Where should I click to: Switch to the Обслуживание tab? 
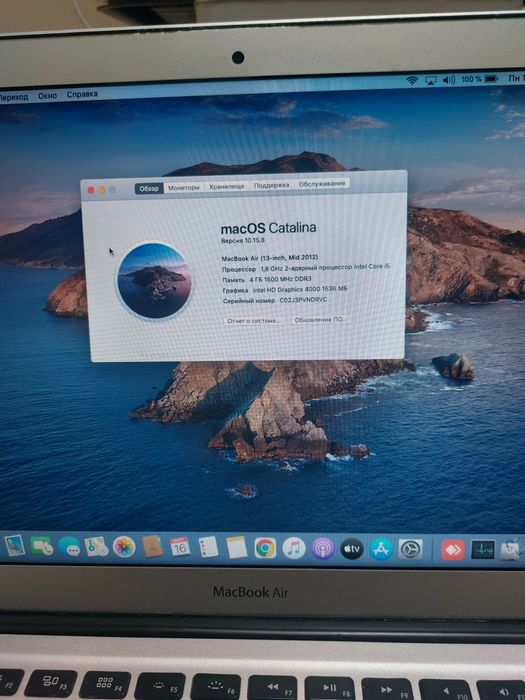coord(322,184)
